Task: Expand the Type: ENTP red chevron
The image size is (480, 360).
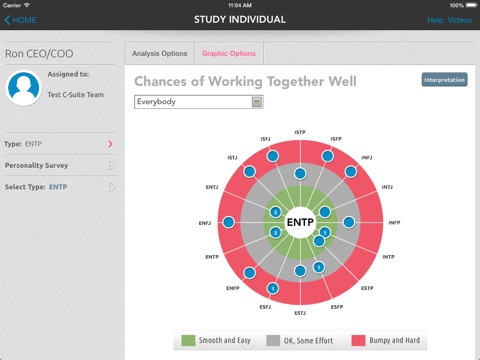Action: coord(110,144)
